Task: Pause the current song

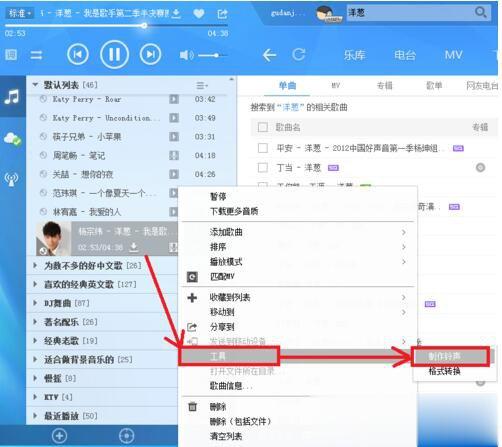Action: pos(114,54)
